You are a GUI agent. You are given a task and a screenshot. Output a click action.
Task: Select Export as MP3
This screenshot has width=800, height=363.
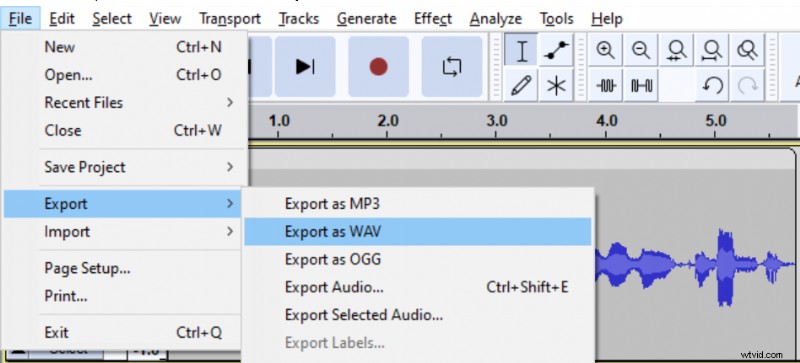pyautogui.click(x=418, y=204)
